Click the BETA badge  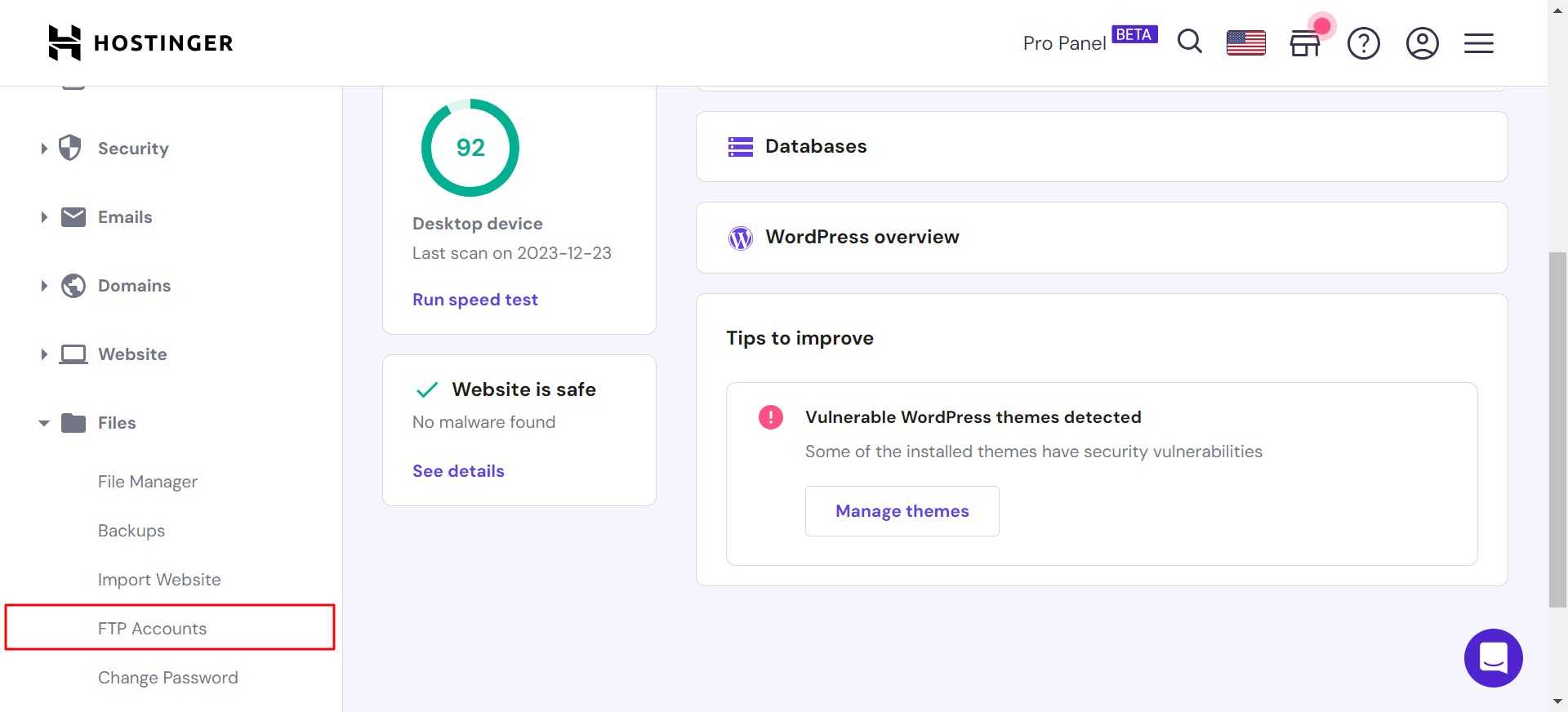[x=1134, y=34]
